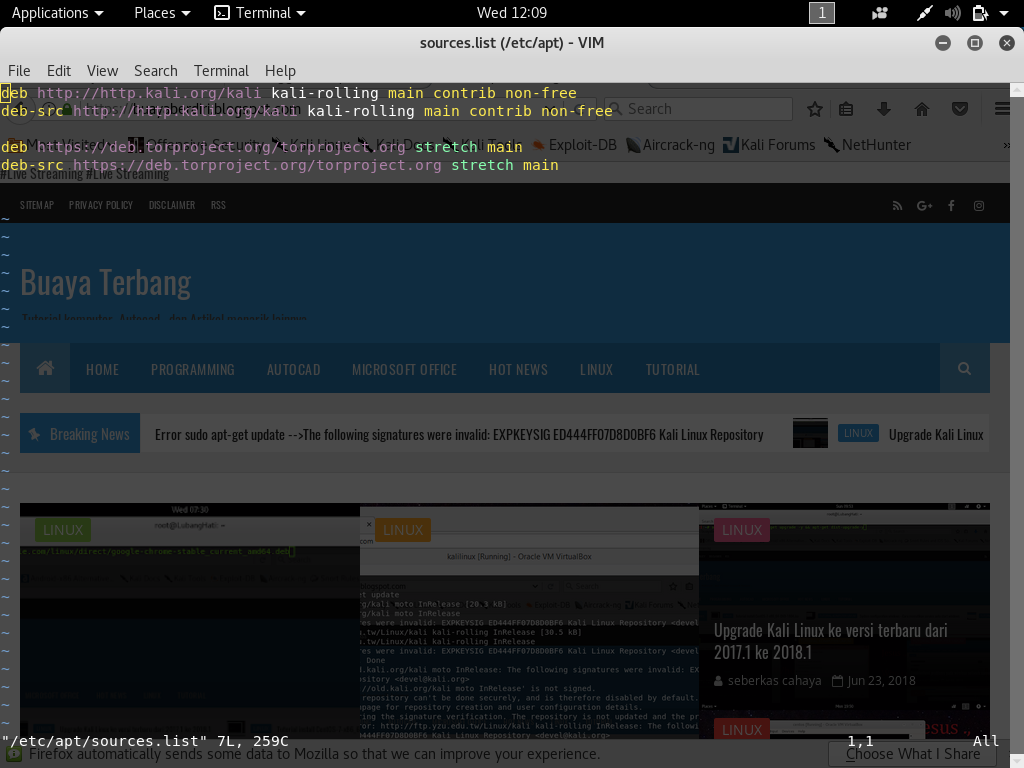Click the Google Plus social icon
The height and width of the screenshot is (768, 1024).
tap(924, 206)
